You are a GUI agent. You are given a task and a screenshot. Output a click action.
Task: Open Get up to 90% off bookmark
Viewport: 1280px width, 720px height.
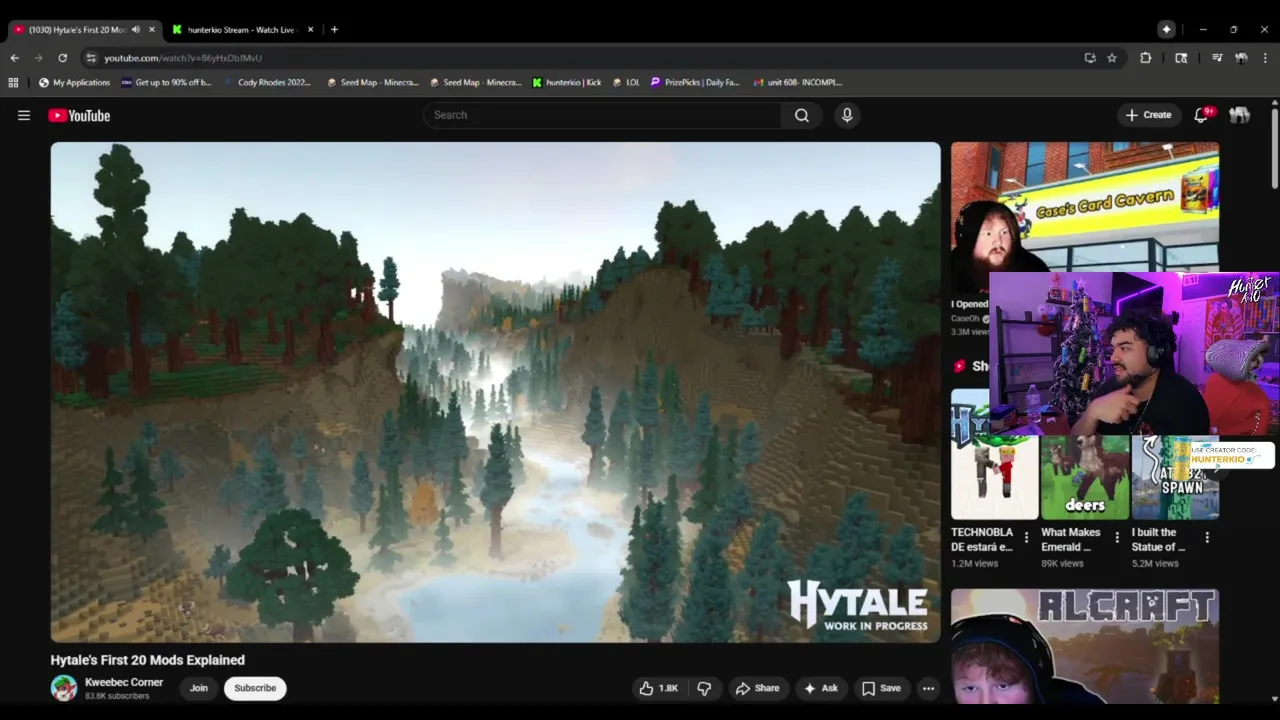pos(166,83)
